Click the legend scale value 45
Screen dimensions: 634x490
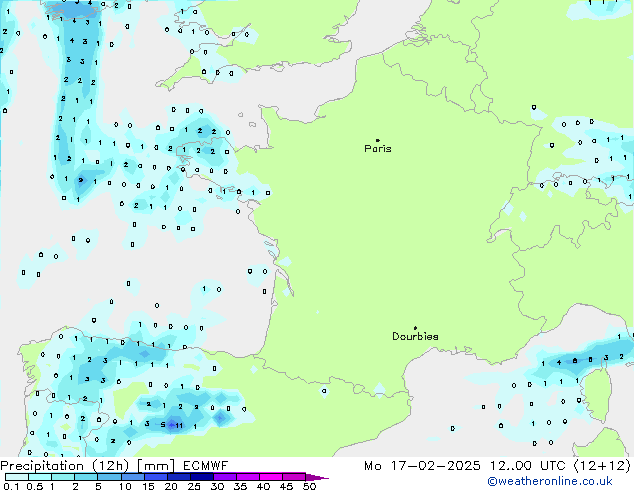point(286,486)
